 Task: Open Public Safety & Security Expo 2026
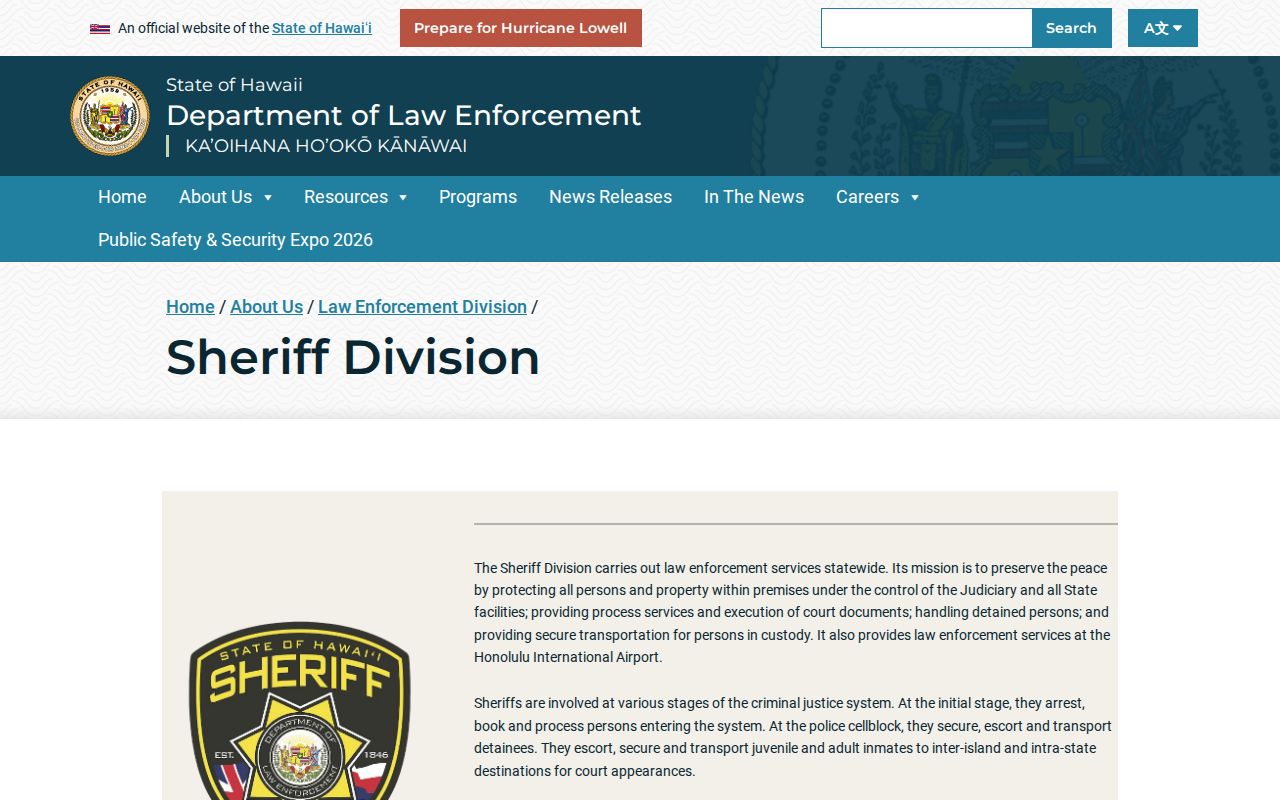(x=235, y=240)
